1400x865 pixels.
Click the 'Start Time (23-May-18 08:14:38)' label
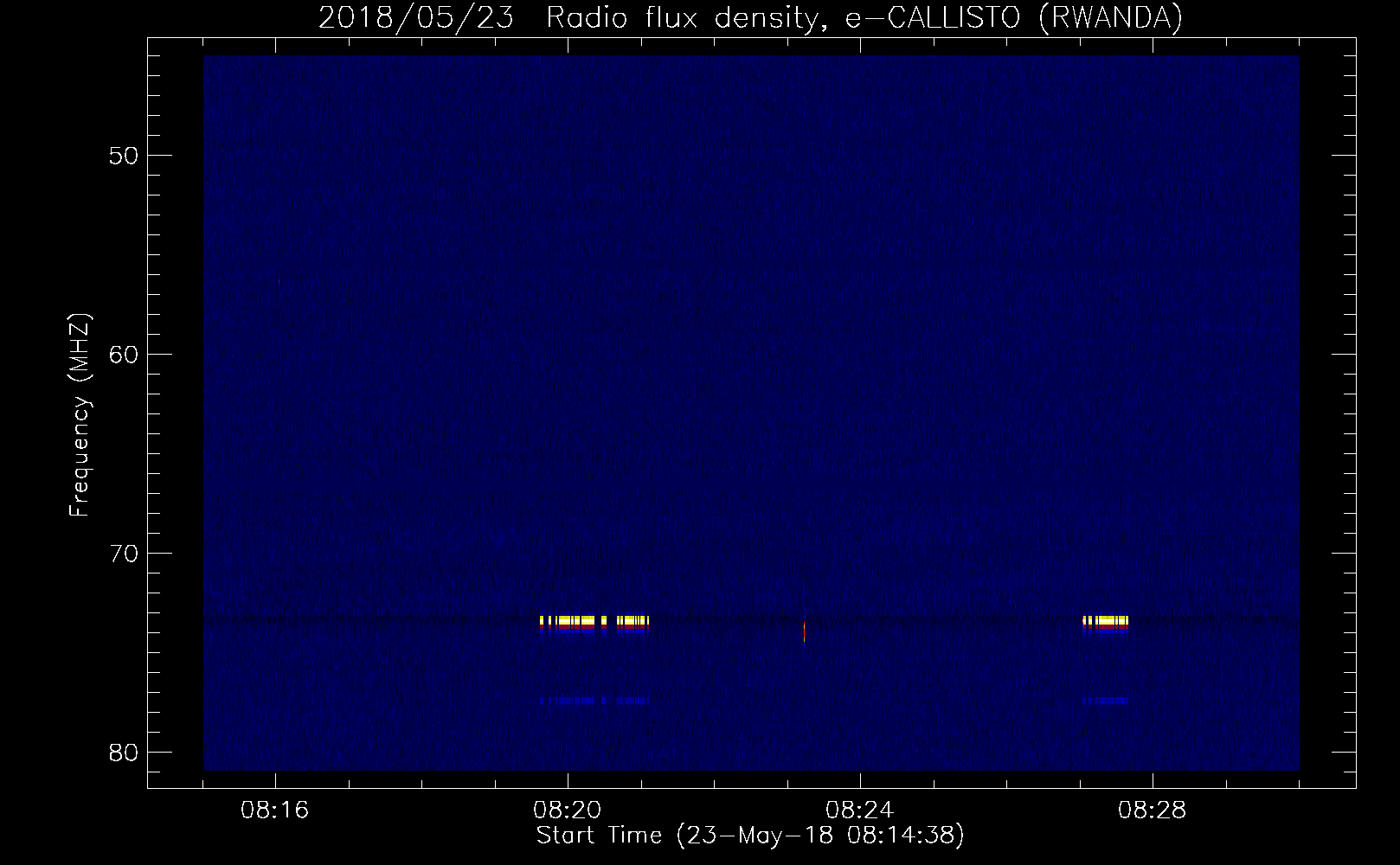click(750, 836)
